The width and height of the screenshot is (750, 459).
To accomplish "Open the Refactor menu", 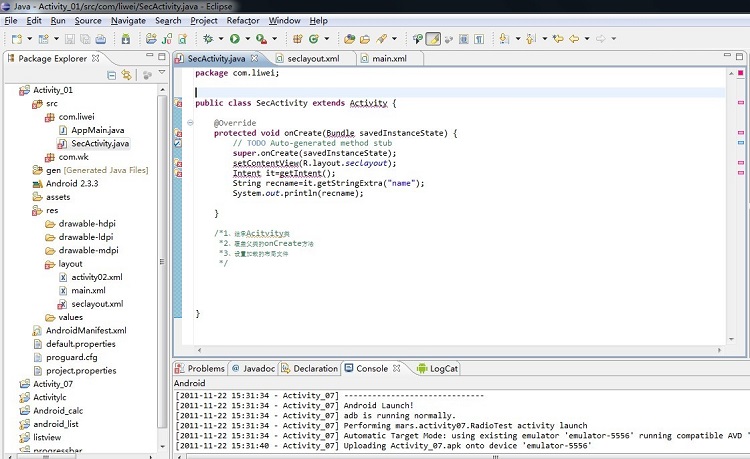I will (243, 20).
